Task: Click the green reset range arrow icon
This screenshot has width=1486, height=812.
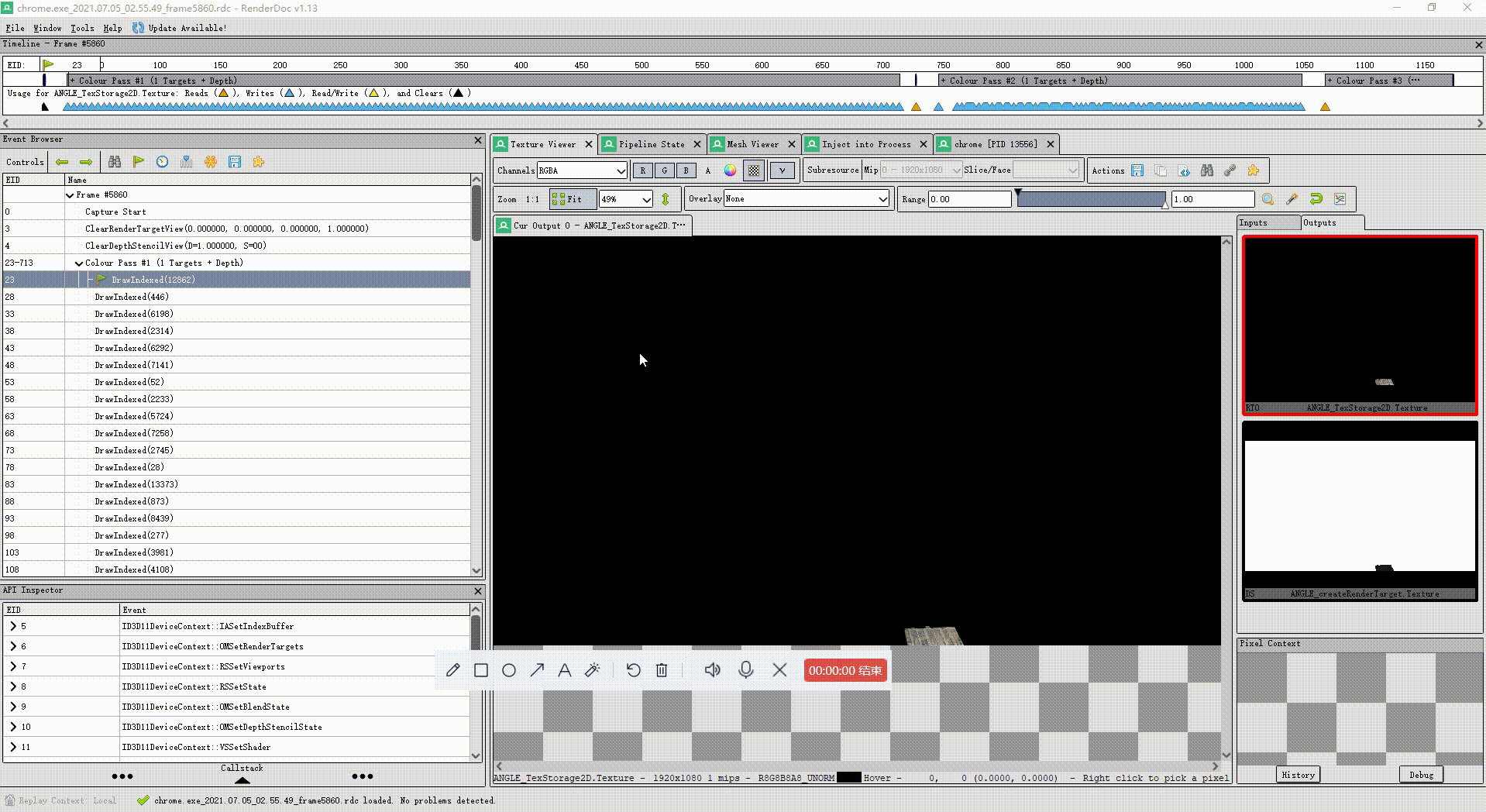Action: click(x=1316, y=199)
